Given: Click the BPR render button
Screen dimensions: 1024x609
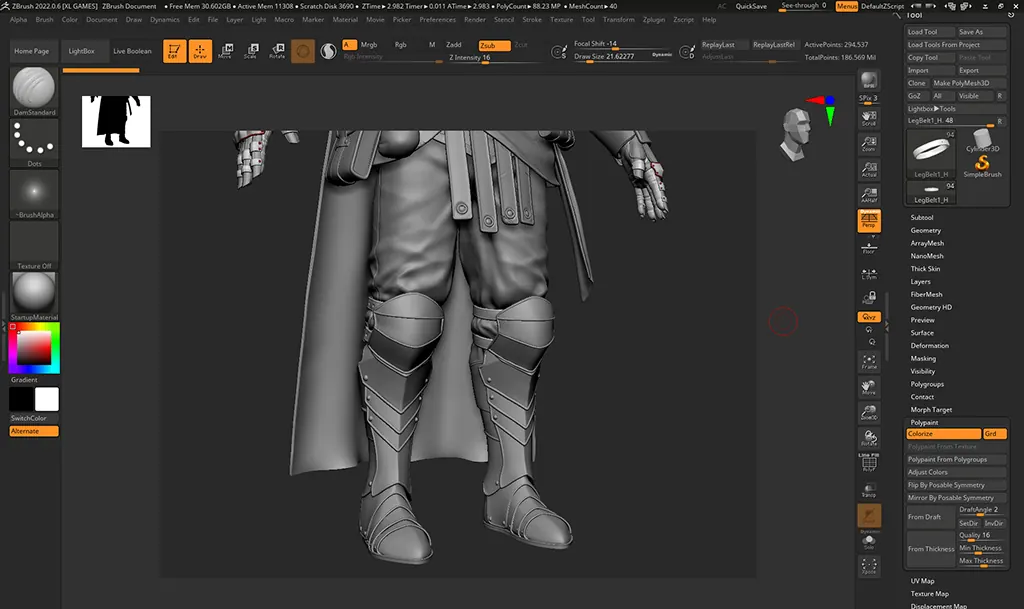Looking at the screenshot, I should pyautogui.click(x=869, y=80).
